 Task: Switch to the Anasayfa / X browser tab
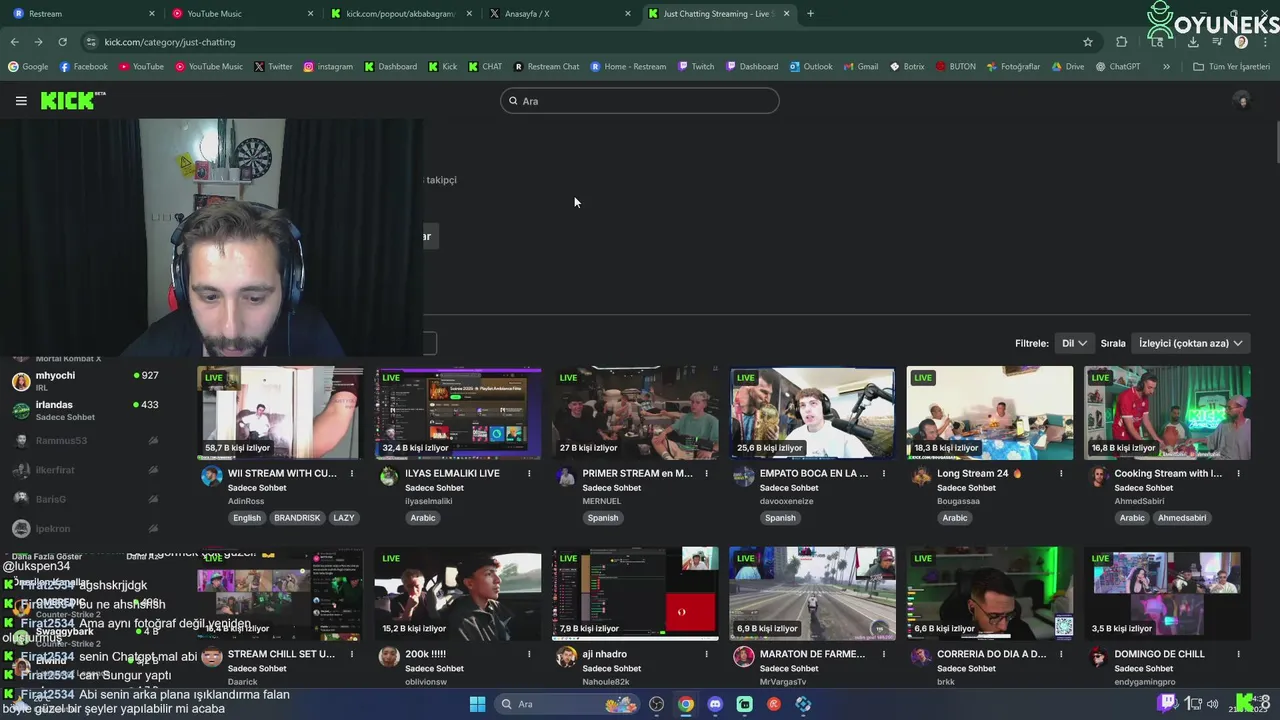[x=560, y=14]
